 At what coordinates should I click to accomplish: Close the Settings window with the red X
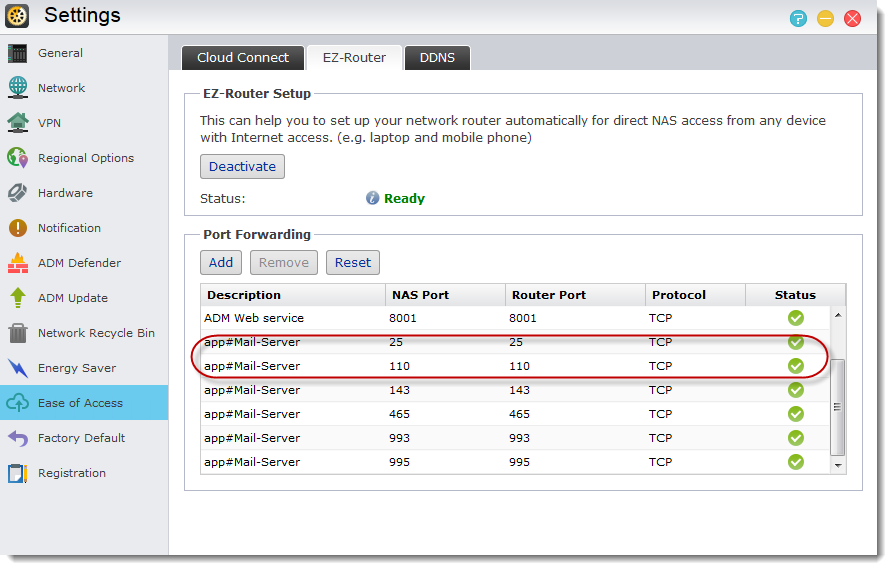(852, 19)
